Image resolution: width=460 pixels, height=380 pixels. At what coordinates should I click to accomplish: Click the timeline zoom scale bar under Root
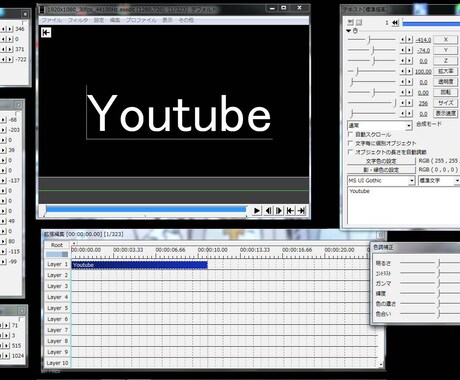(57, 254)
